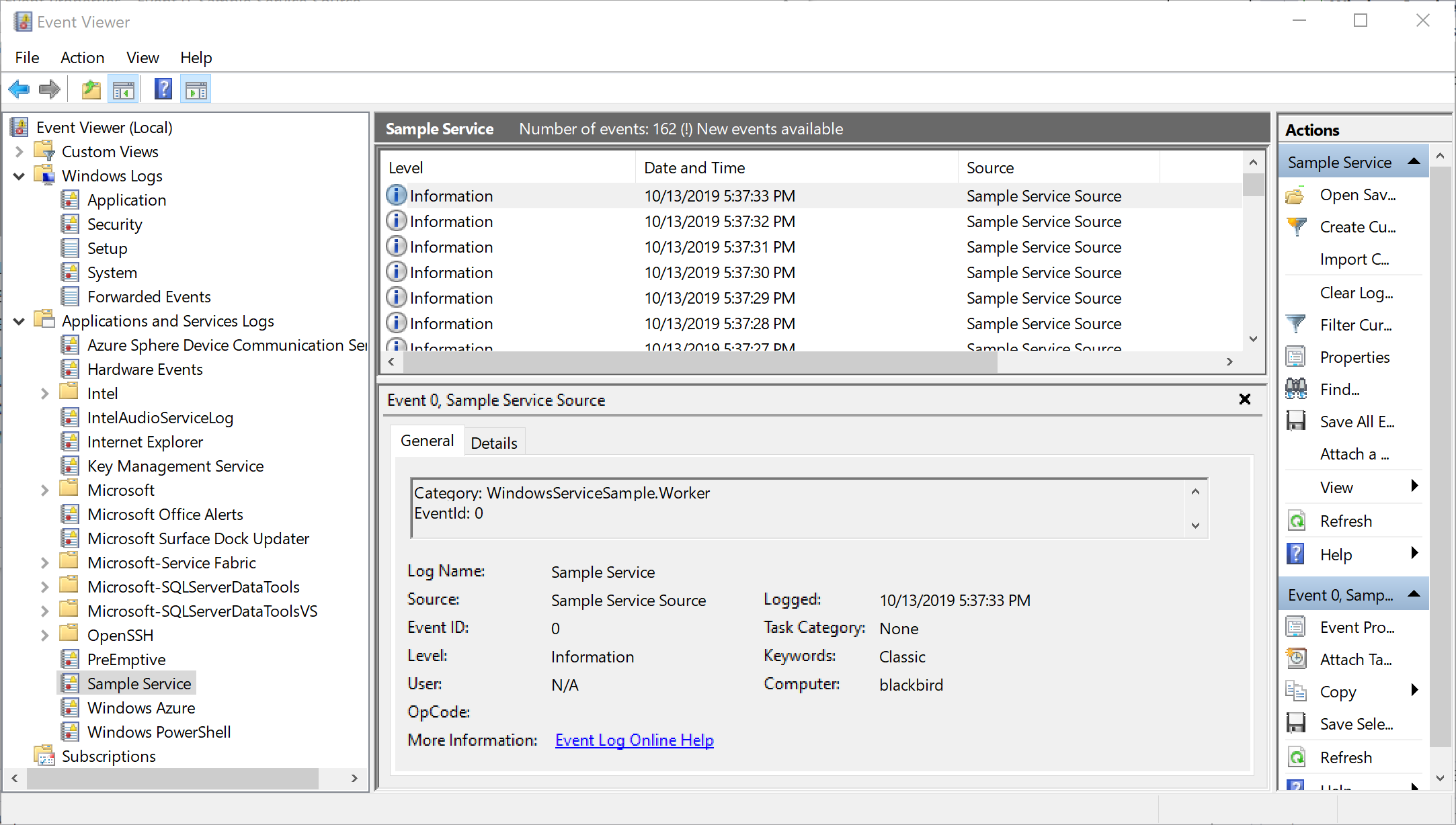The width and height of the screenshot is (1456, 825).
Task: Click the Event Viewer (Local) root icon
Action: [20, 127]
